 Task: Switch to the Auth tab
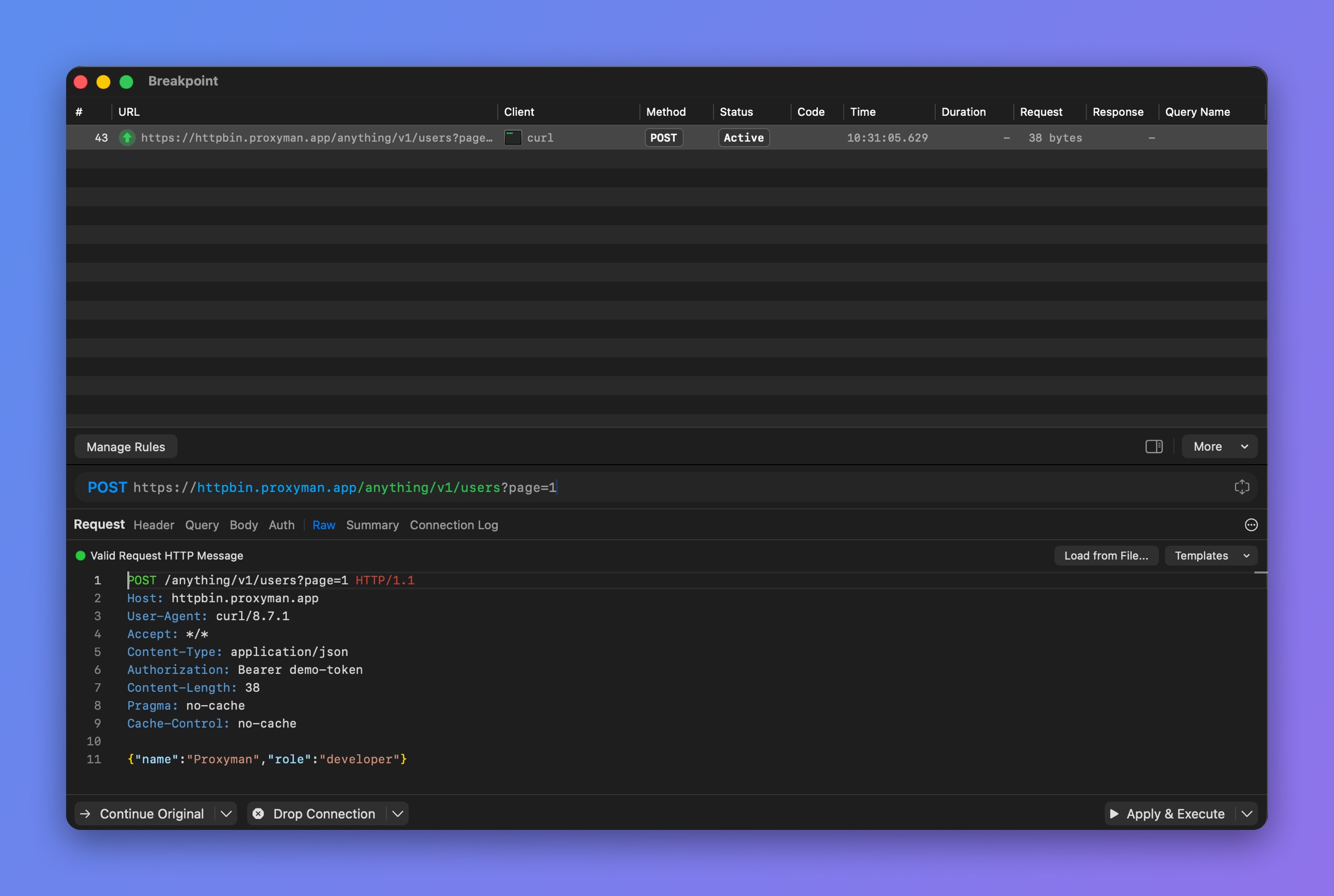[x=282, y=525]
